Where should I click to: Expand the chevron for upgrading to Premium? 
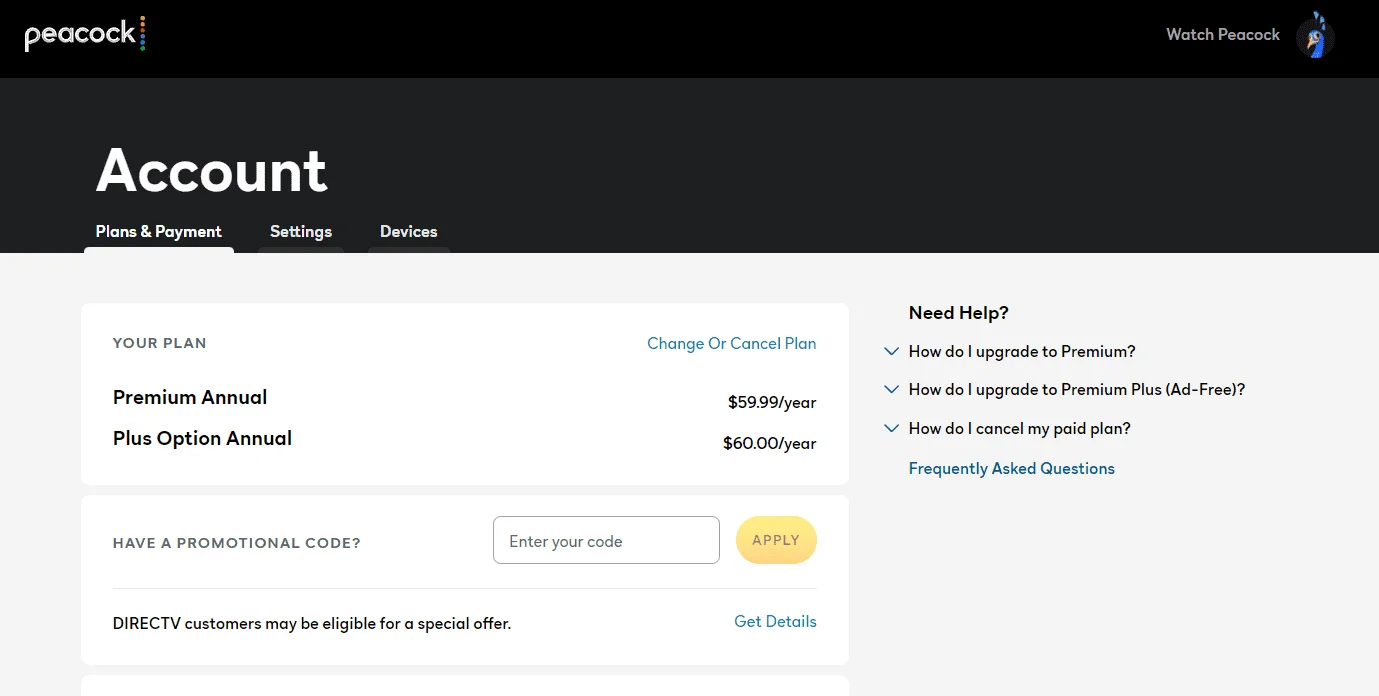(892, 352)
